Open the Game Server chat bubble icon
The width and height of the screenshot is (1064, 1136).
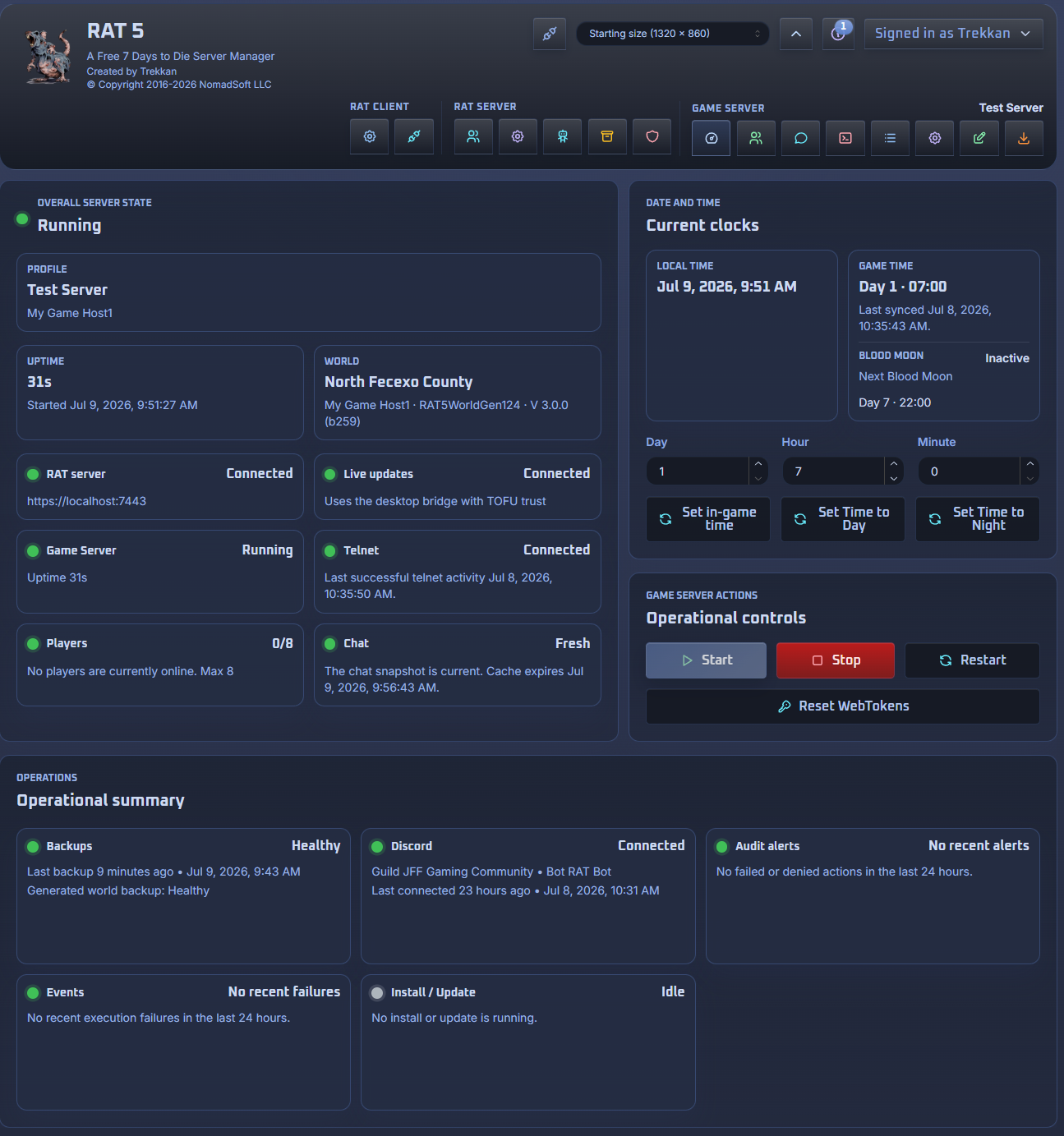[x=800, y=138]
